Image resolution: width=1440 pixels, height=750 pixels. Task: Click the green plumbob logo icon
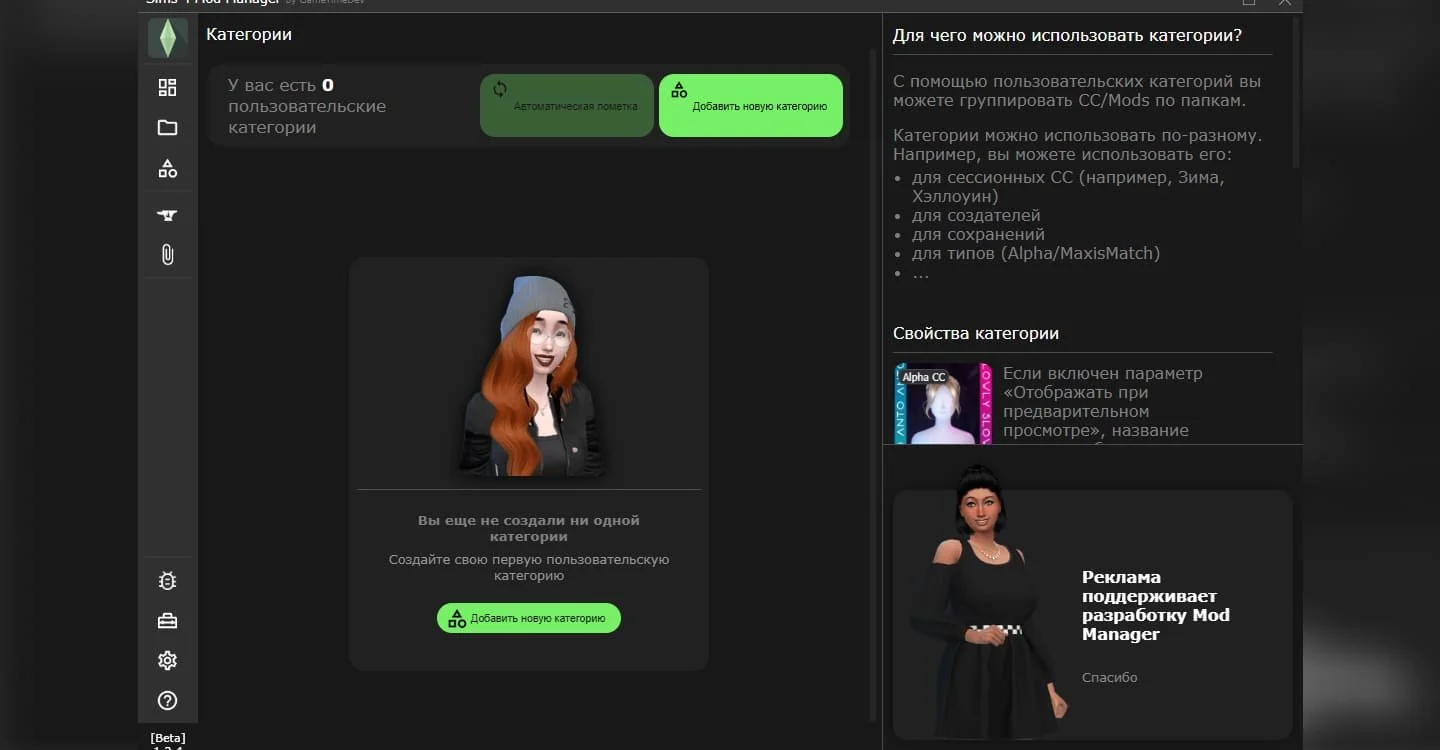tap(167, 39)
